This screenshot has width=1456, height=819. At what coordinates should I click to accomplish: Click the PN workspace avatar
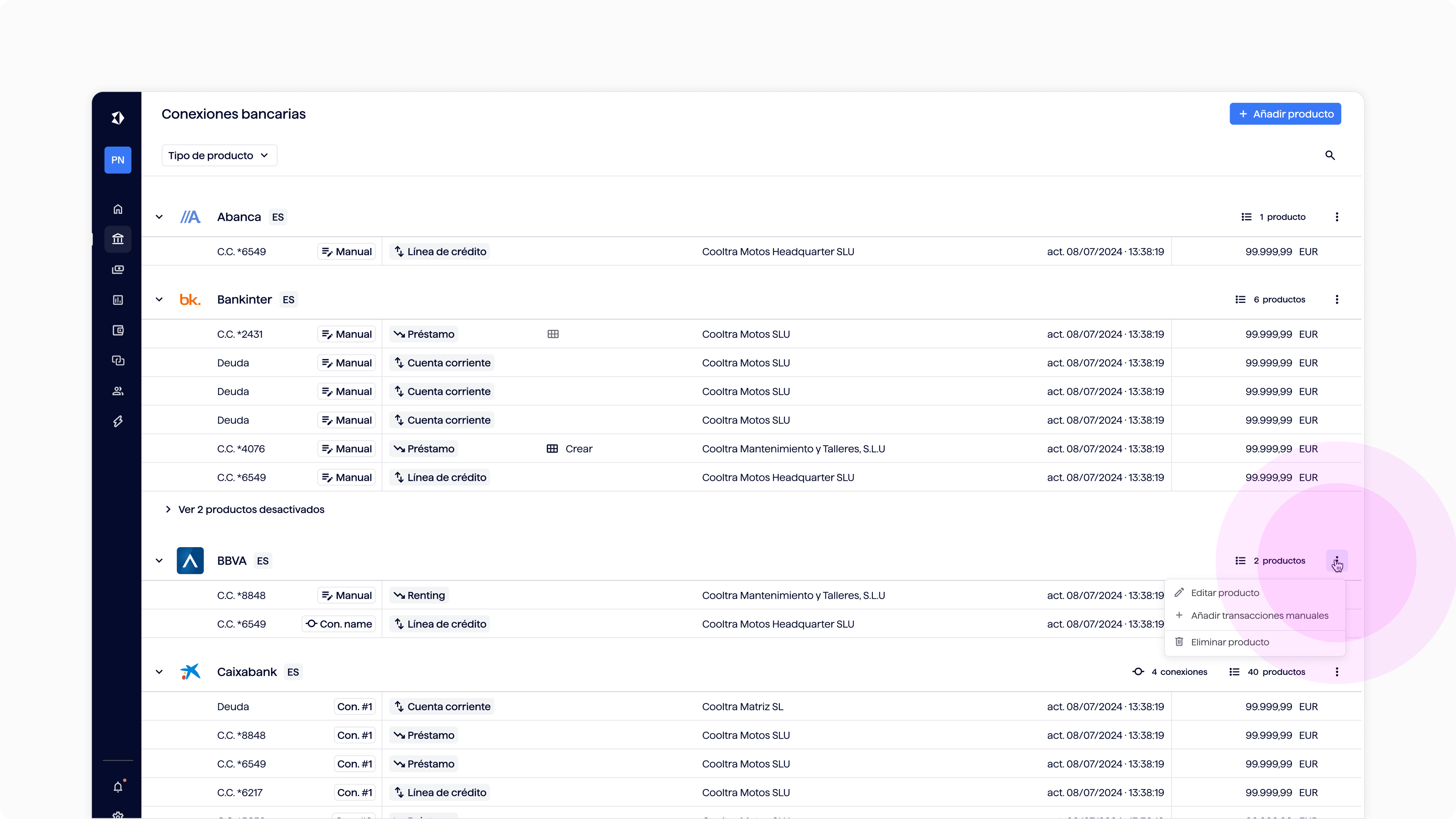click(118, 160)
